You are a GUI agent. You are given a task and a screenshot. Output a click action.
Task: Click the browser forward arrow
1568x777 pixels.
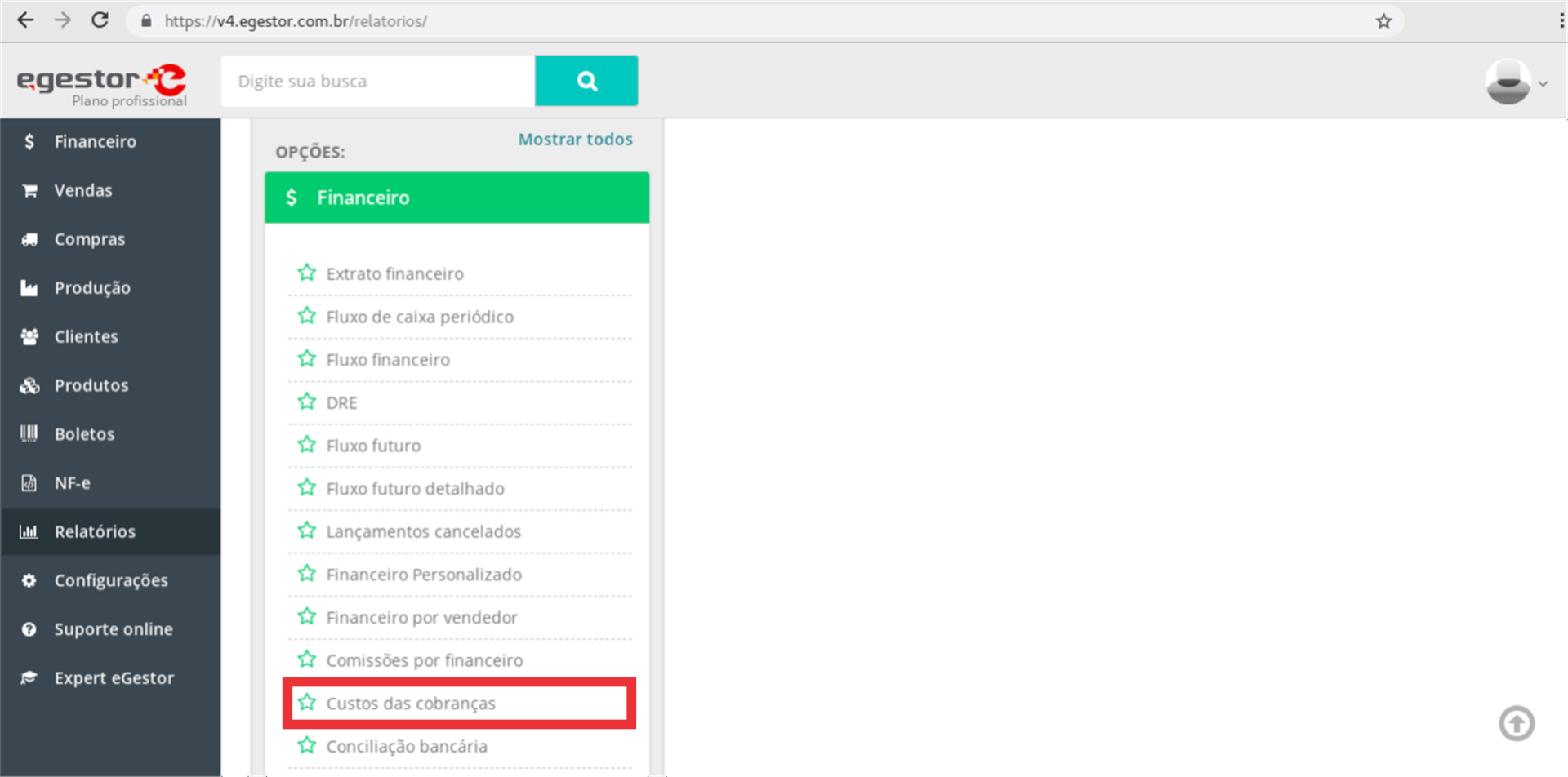point(63,20)
